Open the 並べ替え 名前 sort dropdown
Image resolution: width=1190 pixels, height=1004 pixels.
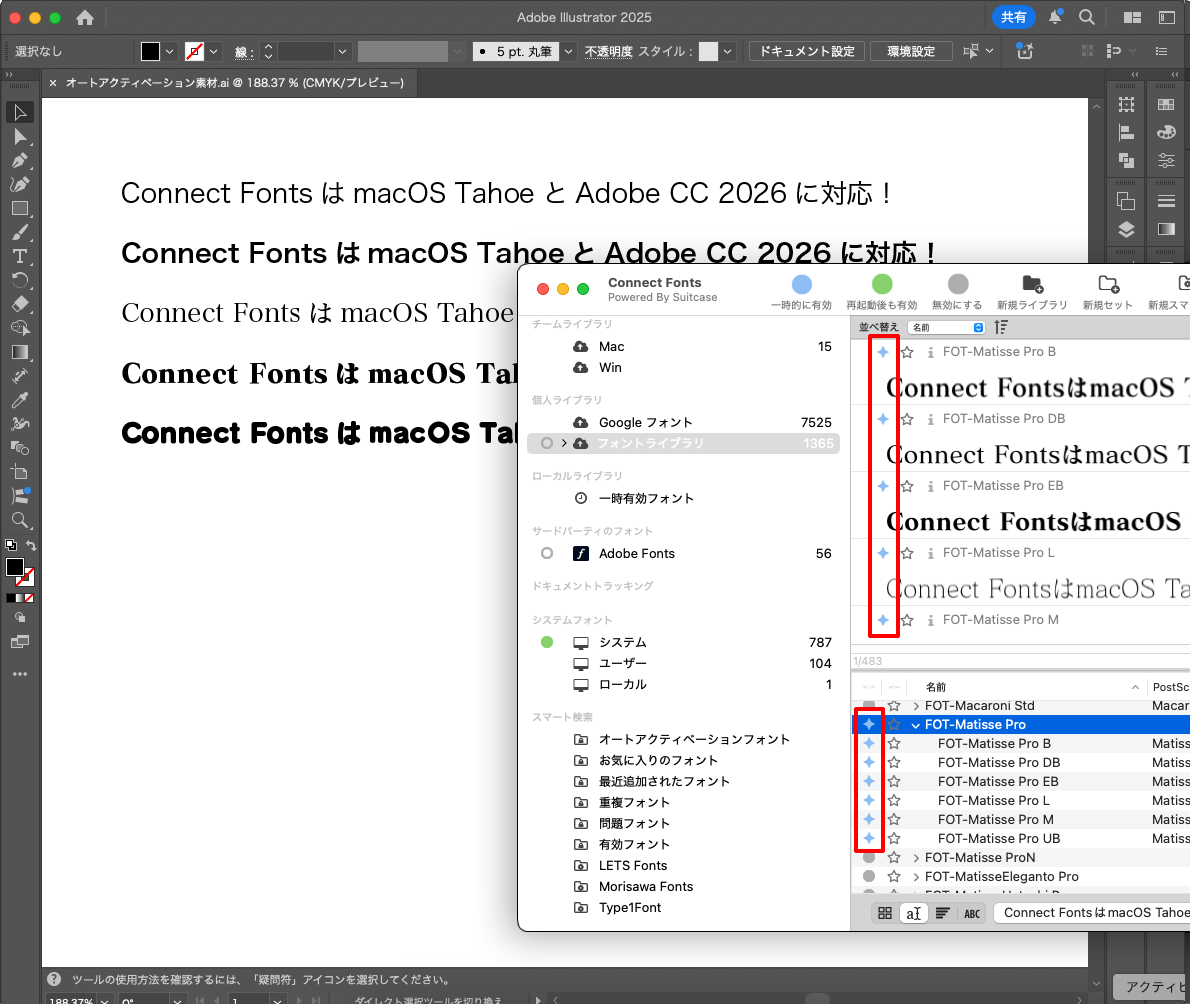(947, 327)
